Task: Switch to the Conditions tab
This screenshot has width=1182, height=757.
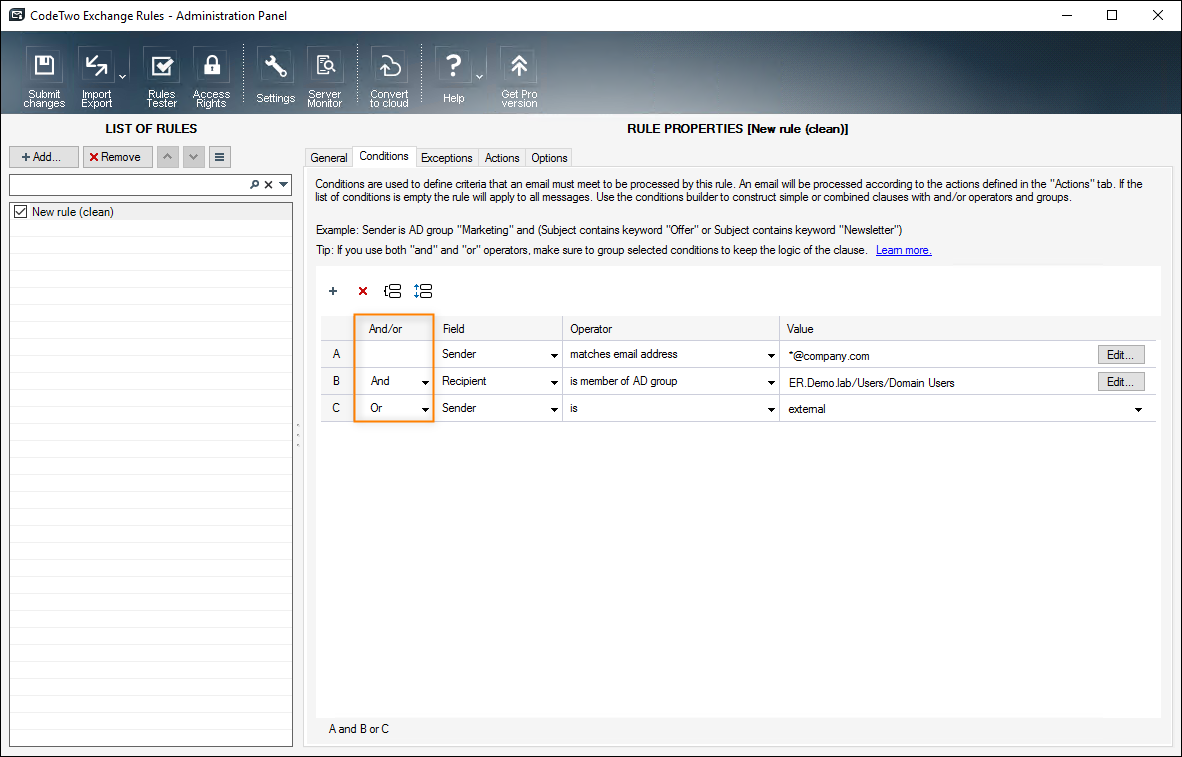Action: tap(384, 156)
